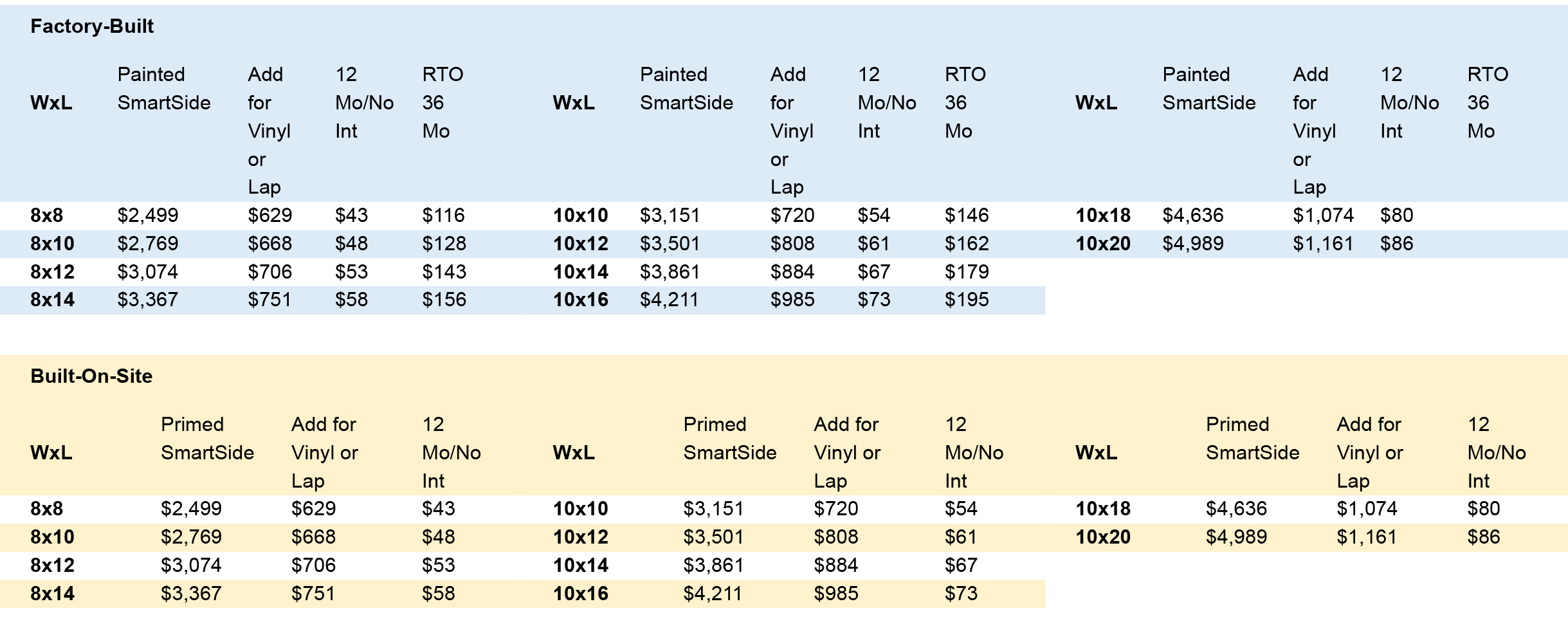Click the $2,769 price in Factory-Built 8x10 row
The image size is (1568, 633).
148,244
